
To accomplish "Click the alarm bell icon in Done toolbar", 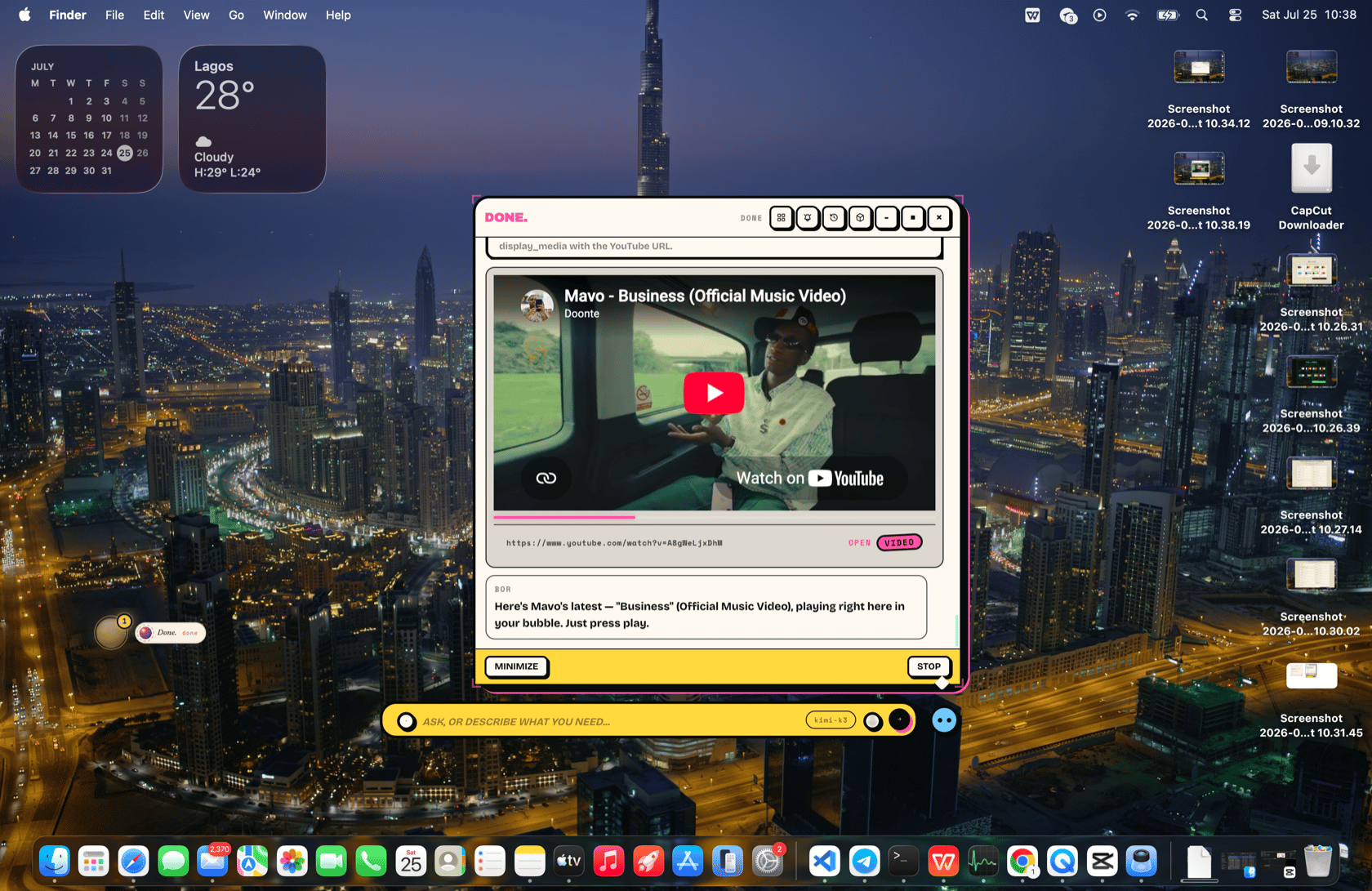I will (x=808, y=218).
